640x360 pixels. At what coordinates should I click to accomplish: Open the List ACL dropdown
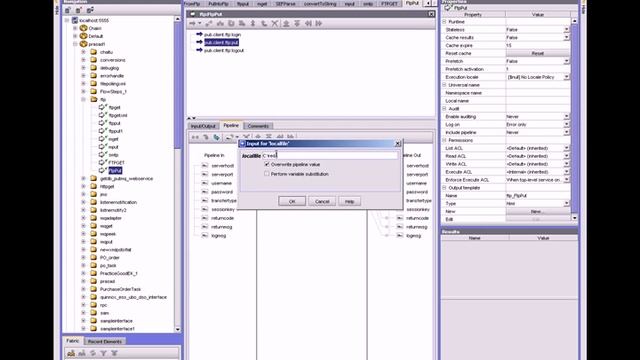(566, 148)
